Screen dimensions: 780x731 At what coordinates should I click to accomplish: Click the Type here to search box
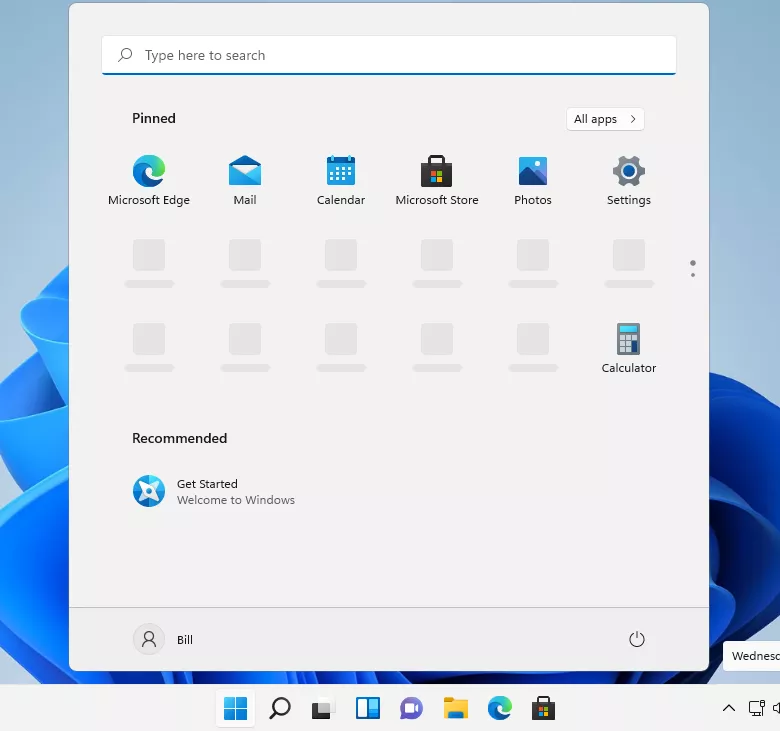(x=389, y=55)
